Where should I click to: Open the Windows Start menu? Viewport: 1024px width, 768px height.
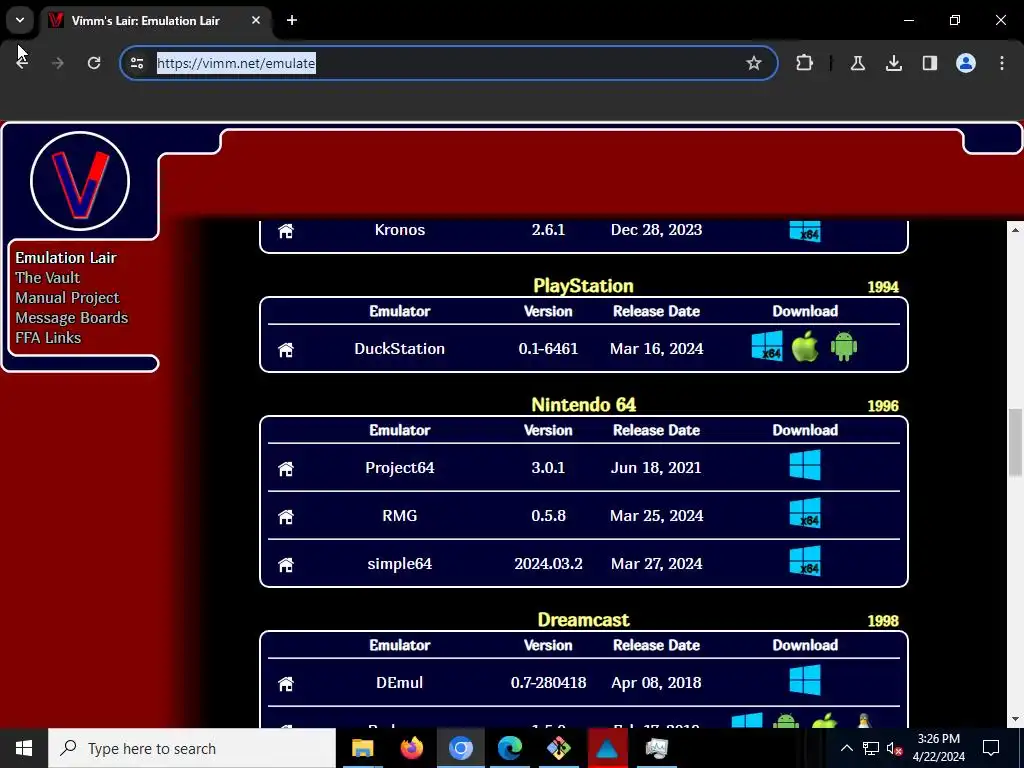[x=24, y=748]
